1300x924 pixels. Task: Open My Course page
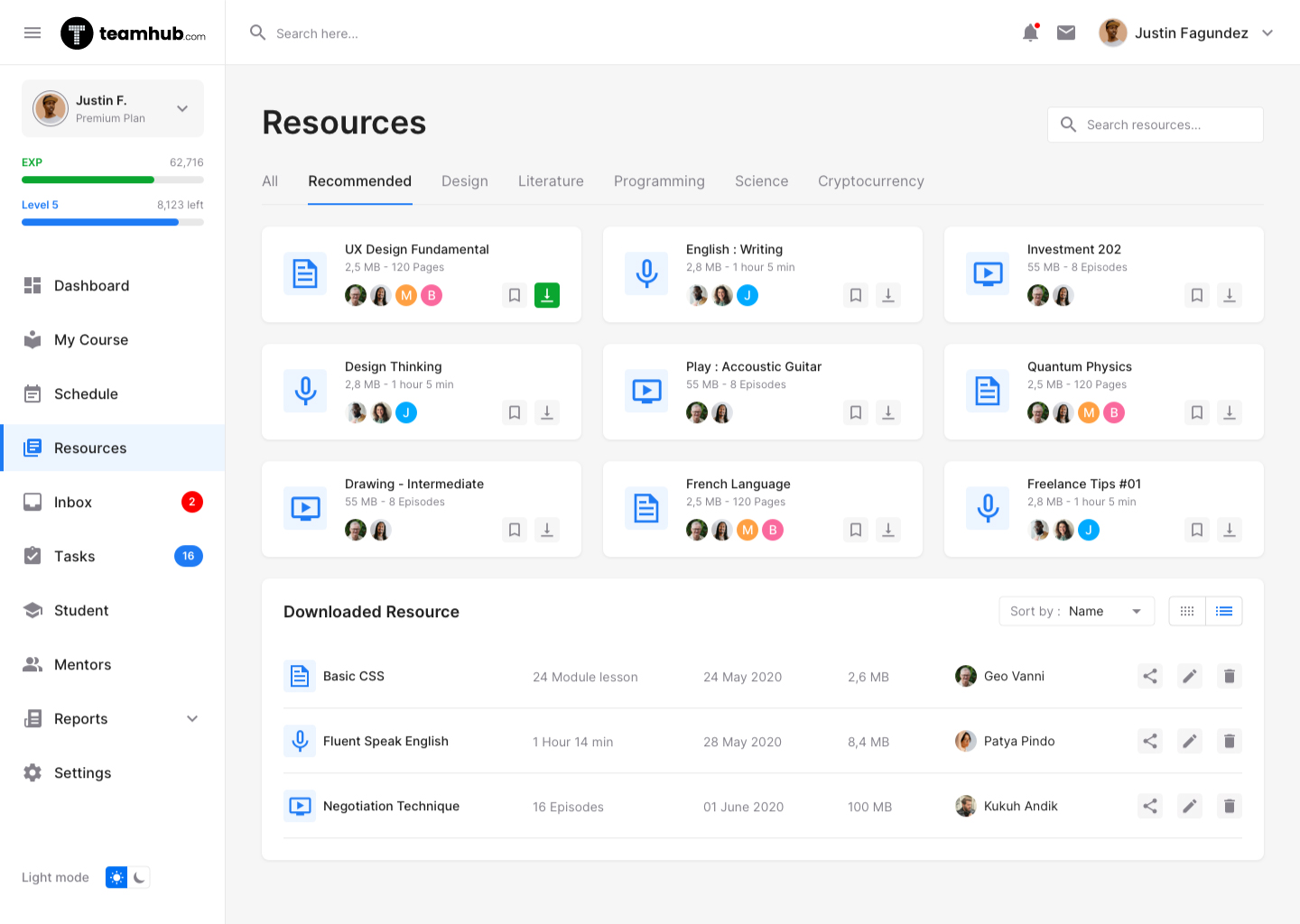click(x=113, y=339)
